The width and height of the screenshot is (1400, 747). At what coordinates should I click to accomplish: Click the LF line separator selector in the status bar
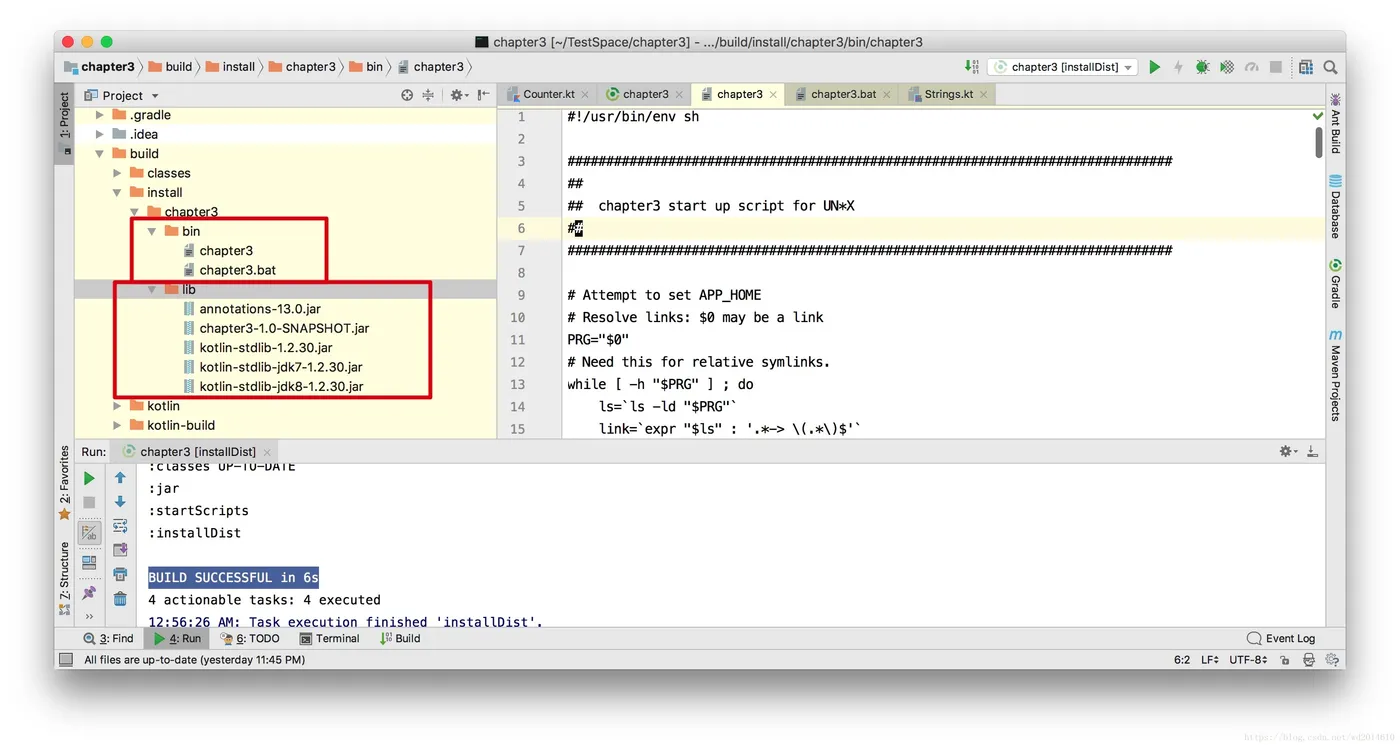pos(1209,660)
